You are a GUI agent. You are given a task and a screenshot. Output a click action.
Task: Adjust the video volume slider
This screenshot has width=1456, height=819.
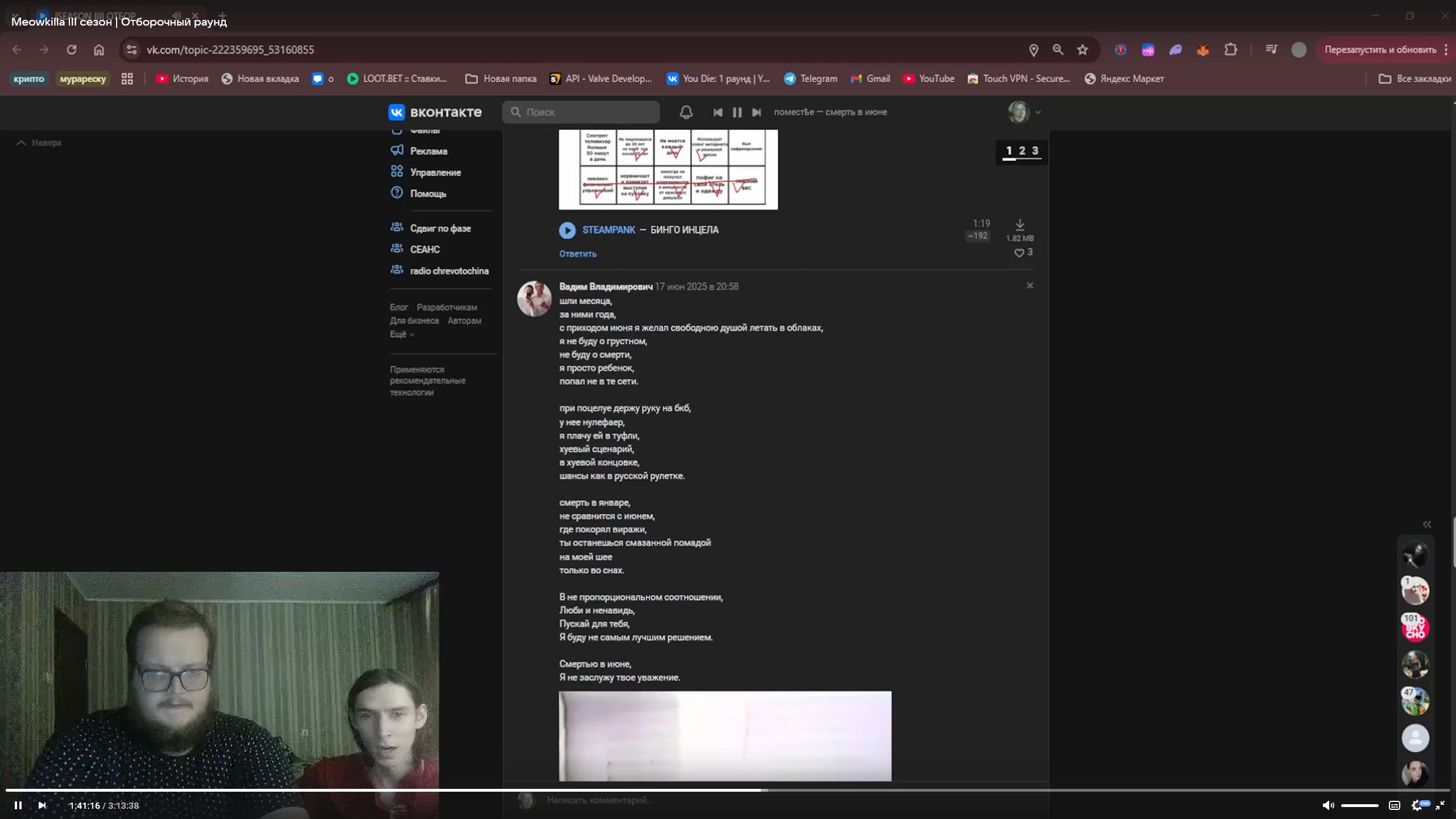pyautogui.click(x=1359, y=805)
